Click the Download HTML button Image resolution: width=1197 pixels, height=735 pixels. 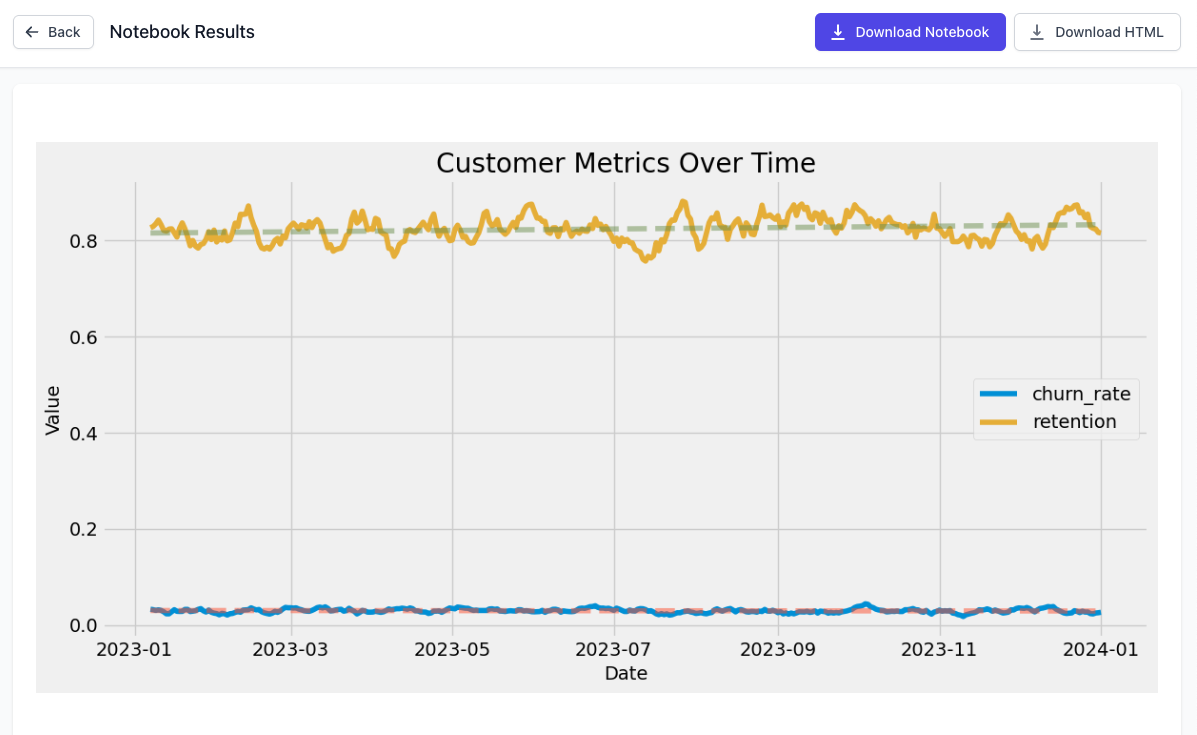1097,31
